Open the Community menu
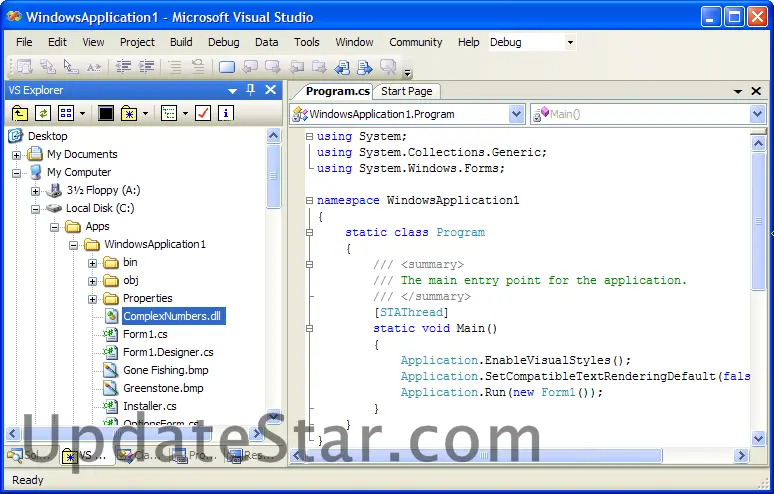774x494 pixels. [x=416, y=42]
